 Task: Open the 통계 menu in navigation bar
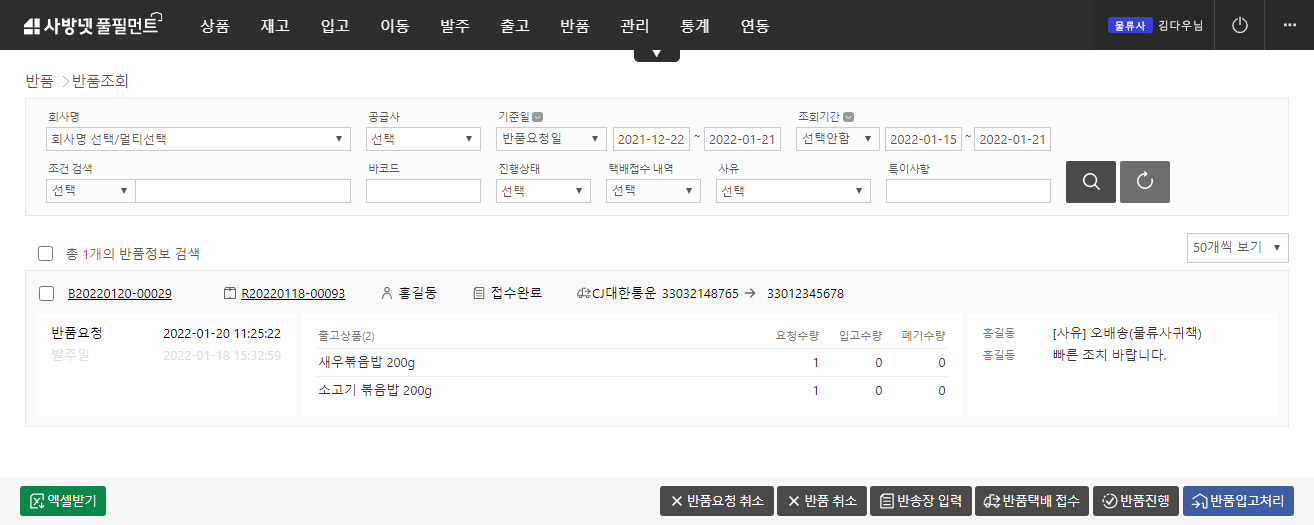[695, 26]
